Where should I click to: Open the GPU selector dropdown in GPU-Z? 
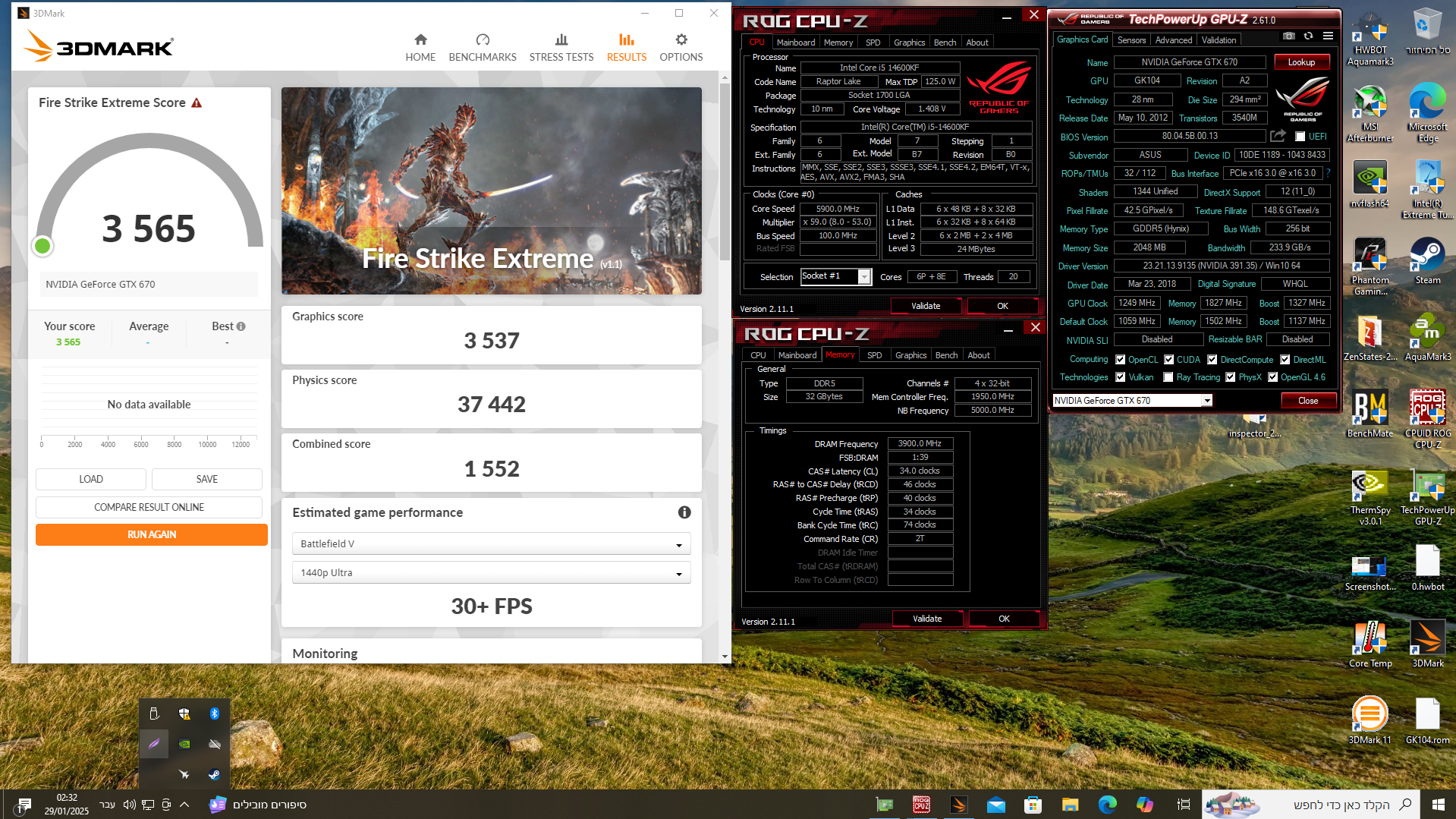point(1132,401)
